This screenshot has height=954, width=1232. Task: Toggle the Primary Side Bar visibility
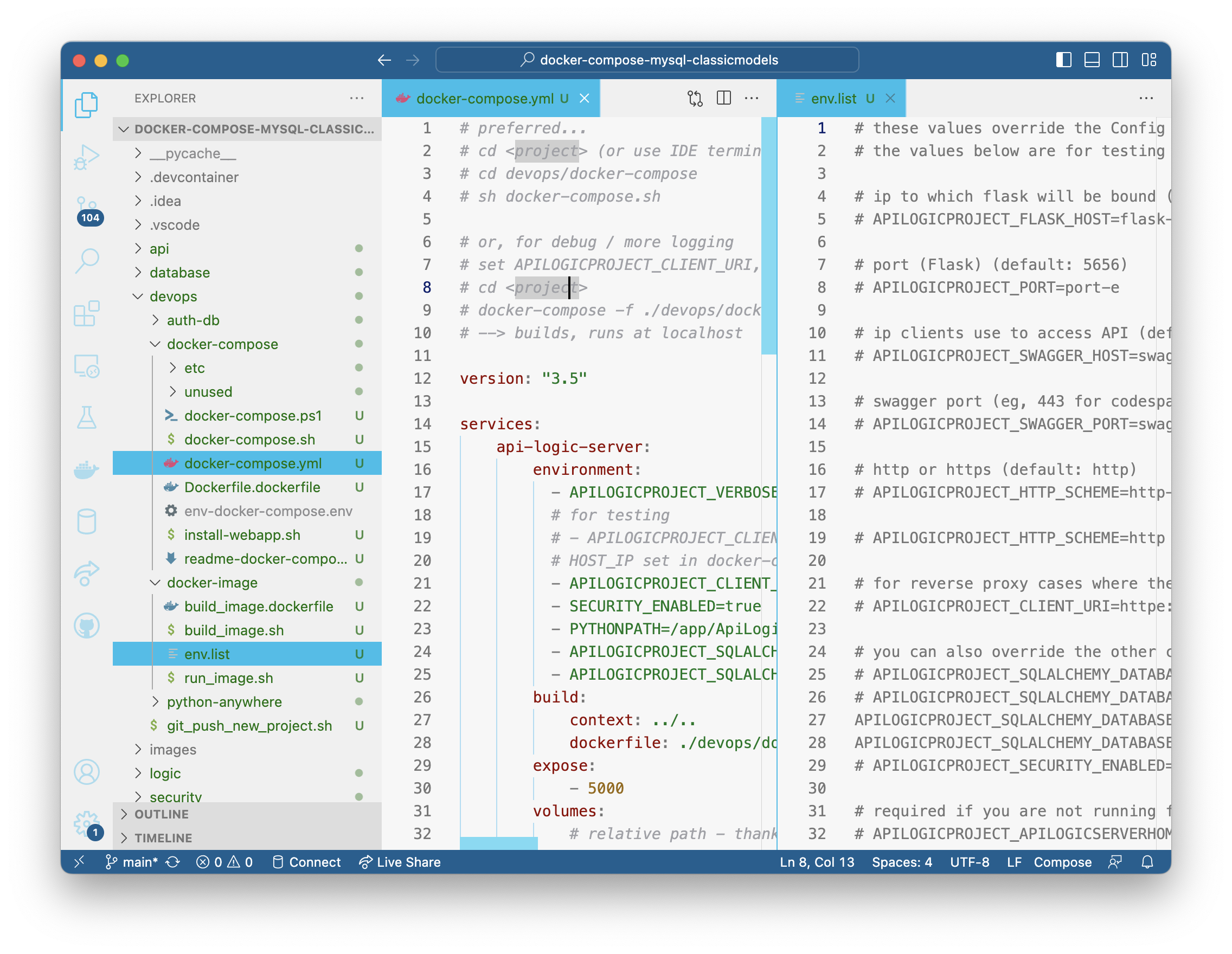click(1063, 60)
